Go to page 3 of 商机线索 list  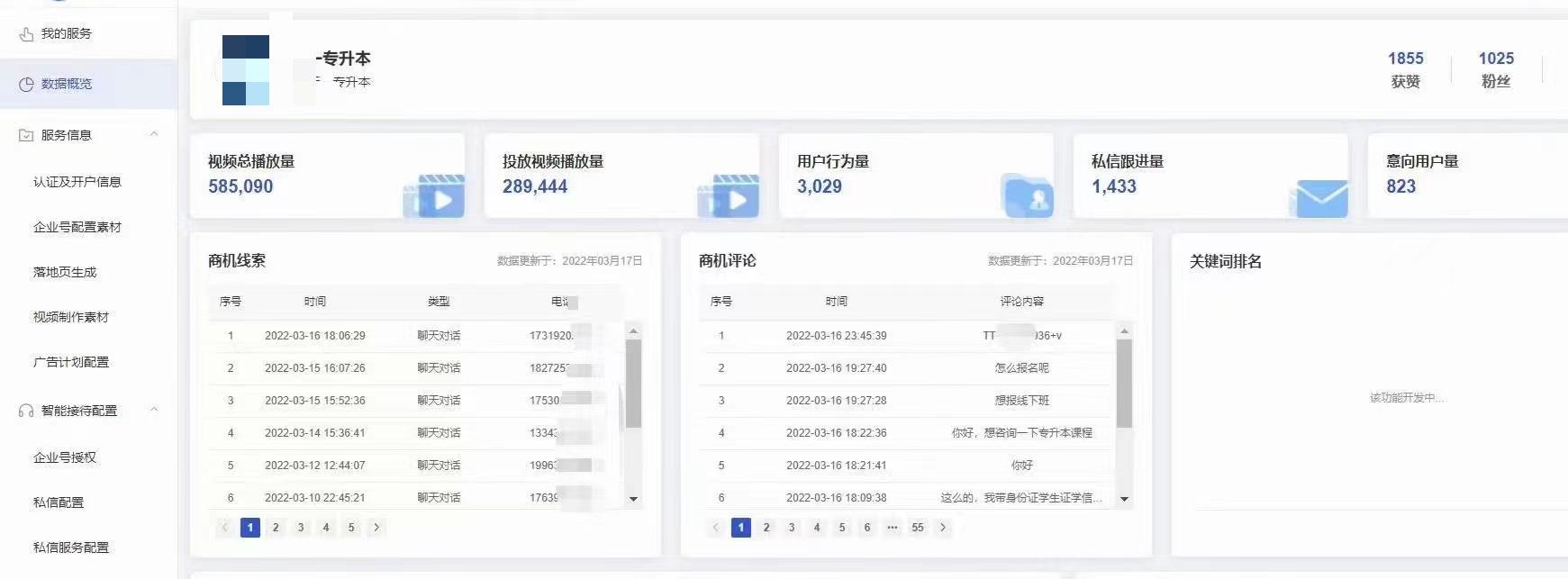pos(301,528)
